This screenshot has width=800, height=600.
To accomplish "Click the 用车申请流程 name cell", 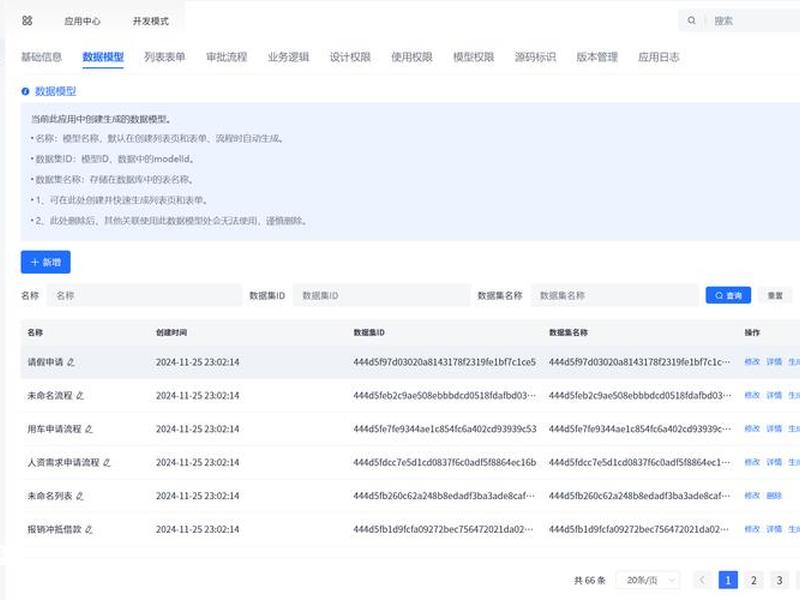I will pos(55,429).
